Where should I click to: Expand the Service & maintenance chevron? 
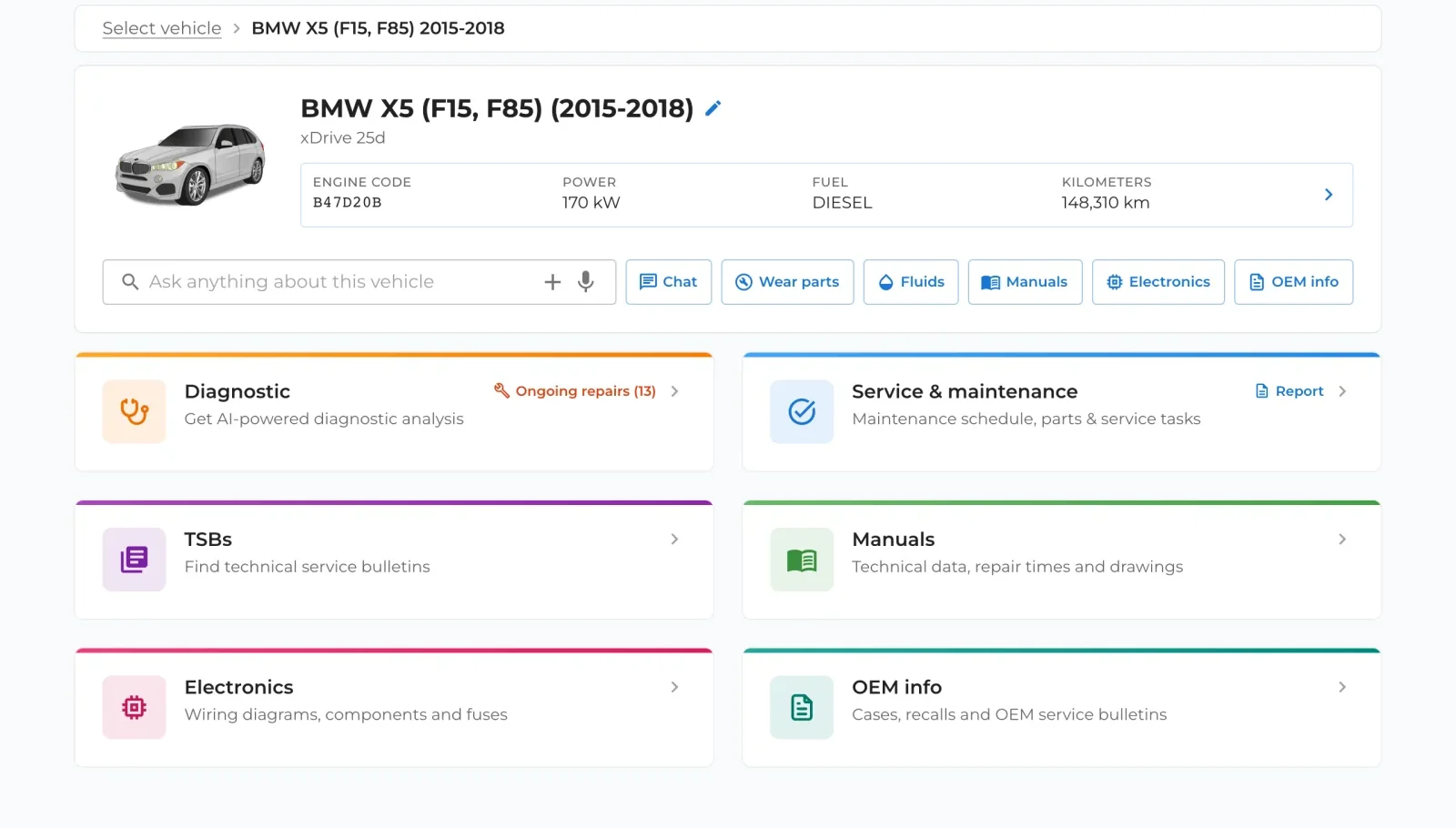(1342, 391)
